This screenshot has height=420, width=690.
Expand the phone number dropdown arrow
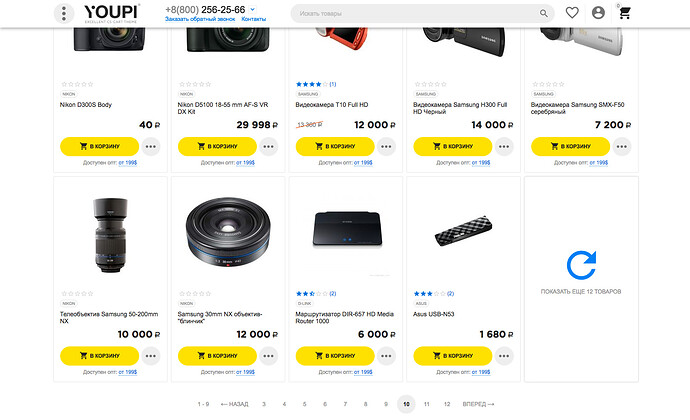[x=253, y=9]
